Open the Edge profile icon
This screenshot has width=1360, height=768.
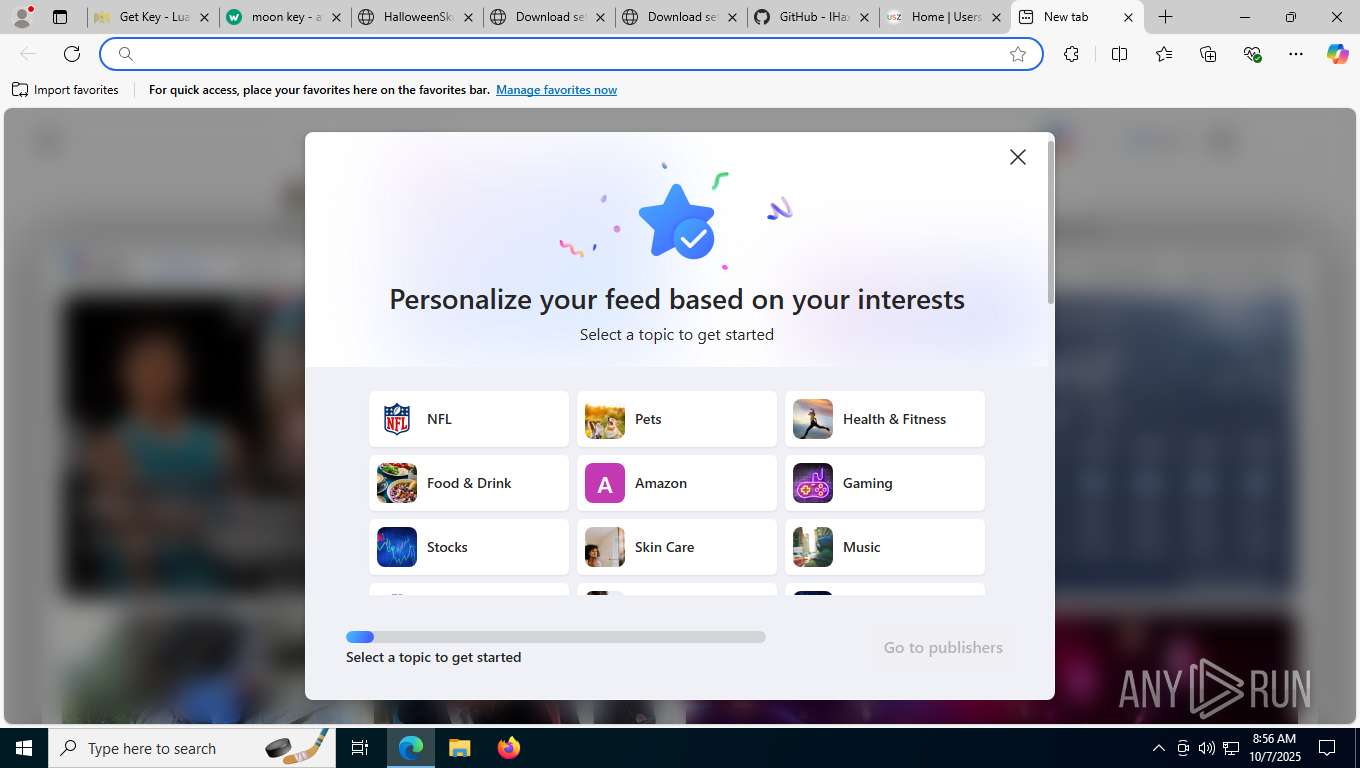point(22,17)
